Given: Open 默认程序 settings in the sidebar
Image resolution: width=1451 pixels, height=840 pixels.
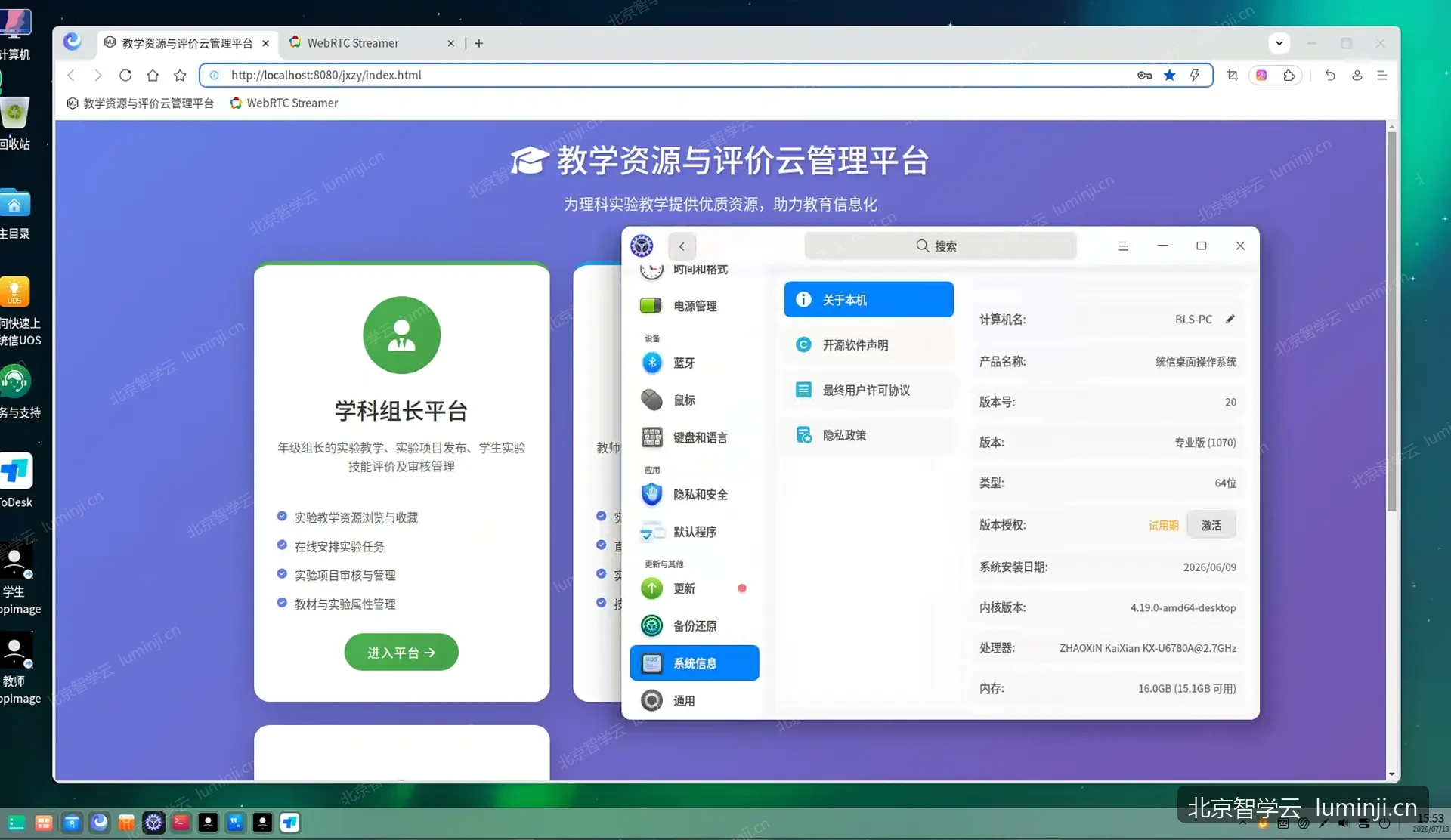Looking at the screenshot, I should point(695,532).
